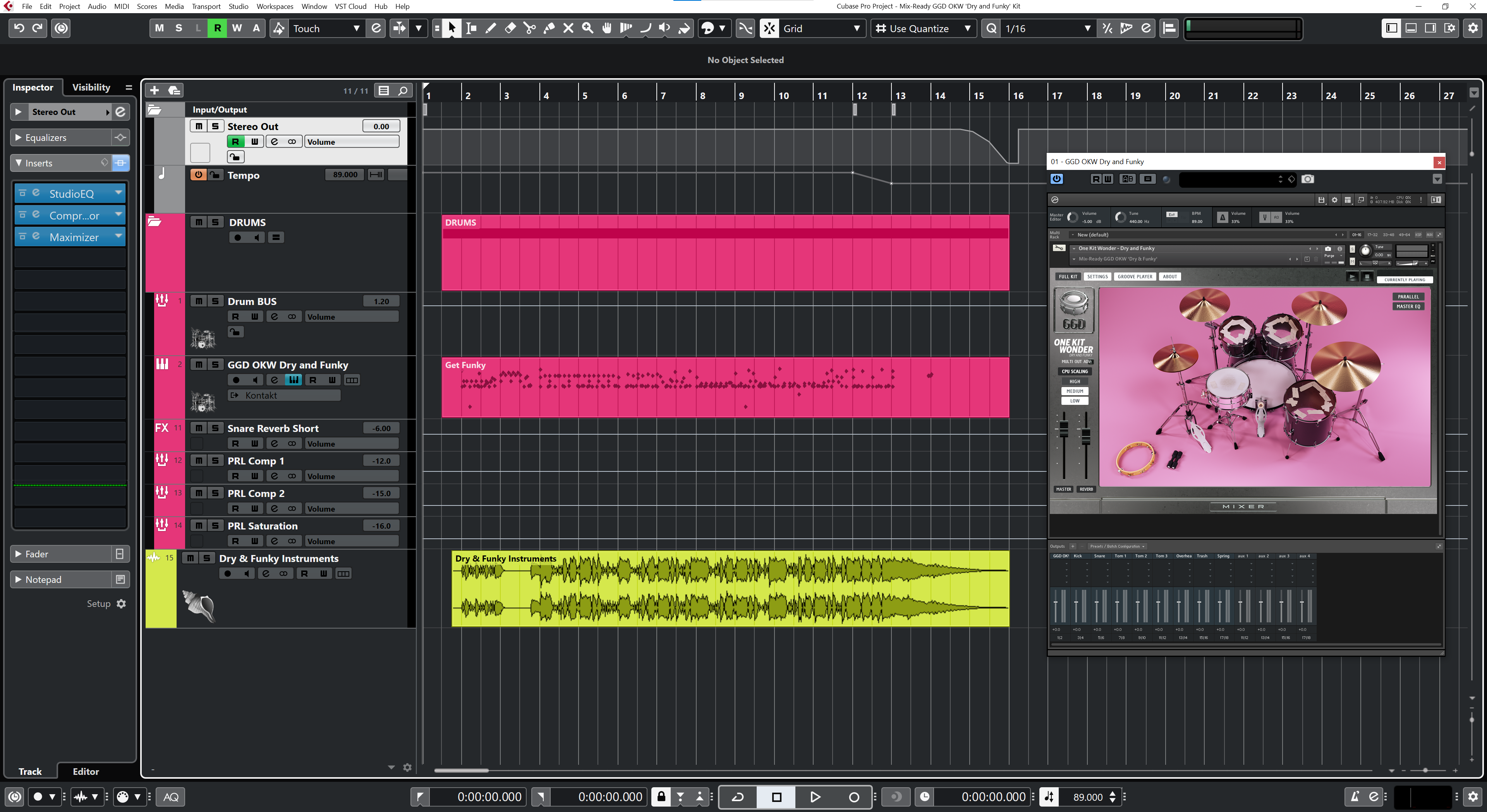Switch to the Visibility tab
Screen dimensions: 1487x812
[x=91, y=87]
